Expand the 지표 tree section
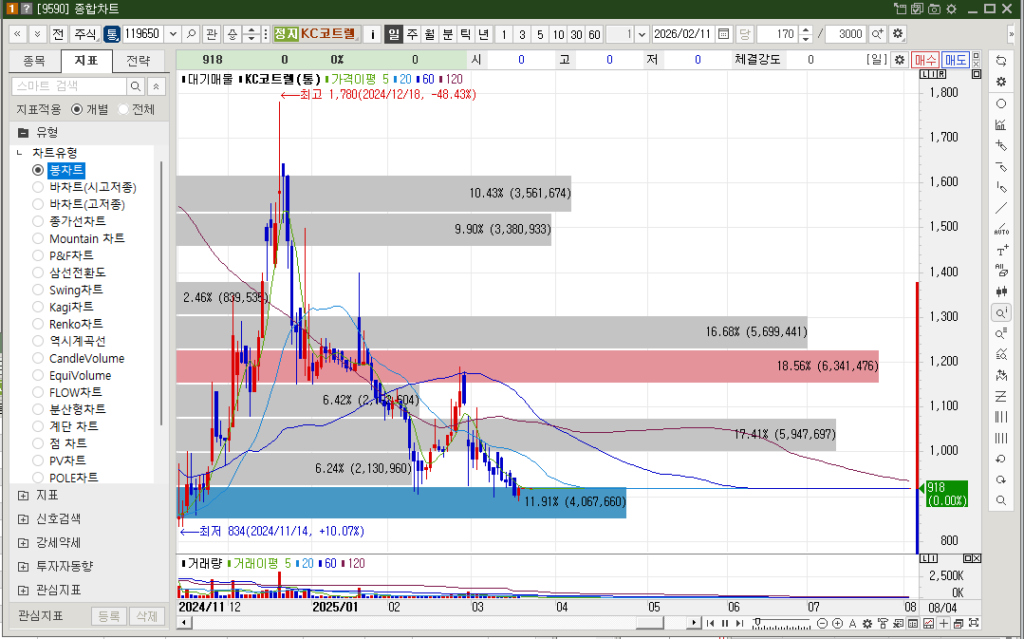Image resolution: width=1024 pixels, height=639 pixels. tap(23, 496)
